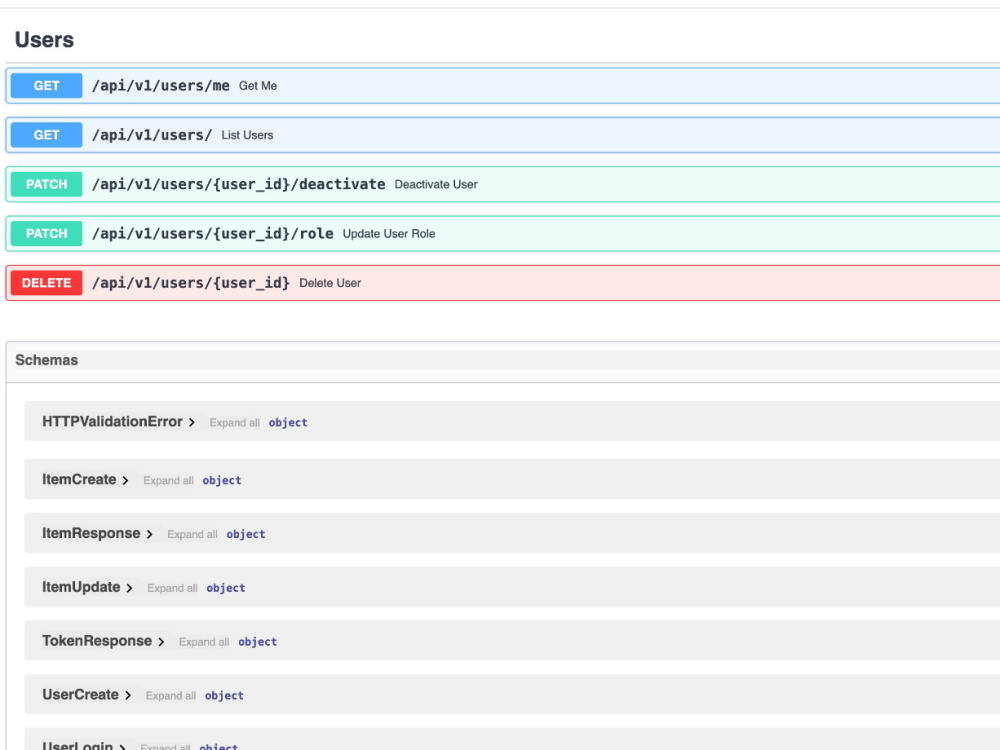
Task: Expand the UserCreate schema chevron
Action: pos(128,695)
